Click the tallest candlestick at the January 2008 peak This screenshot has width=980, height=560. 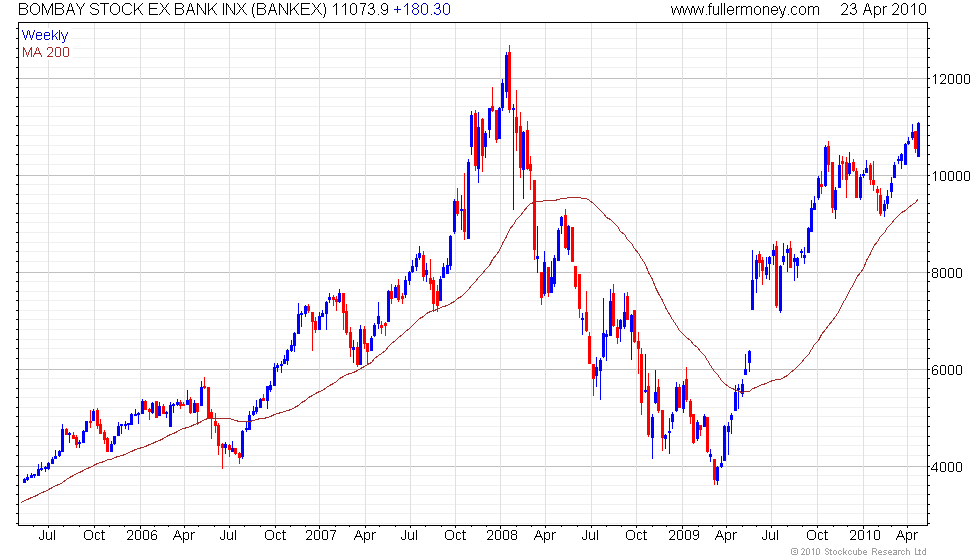tap(509, 78)
